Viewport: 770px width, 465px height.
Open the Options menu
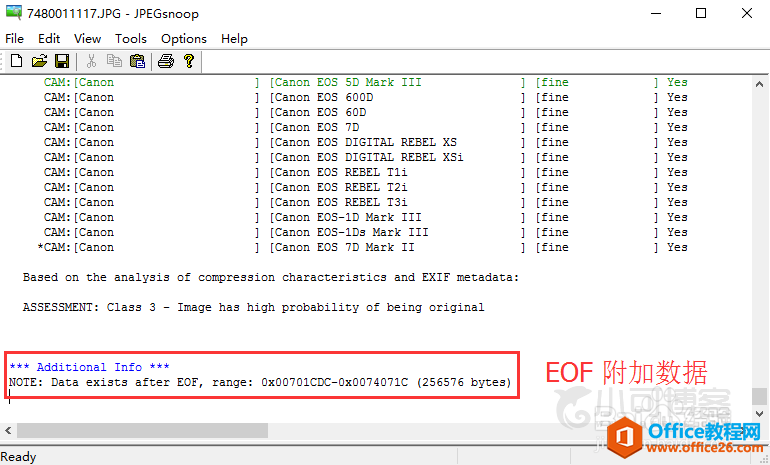point(184,39)
